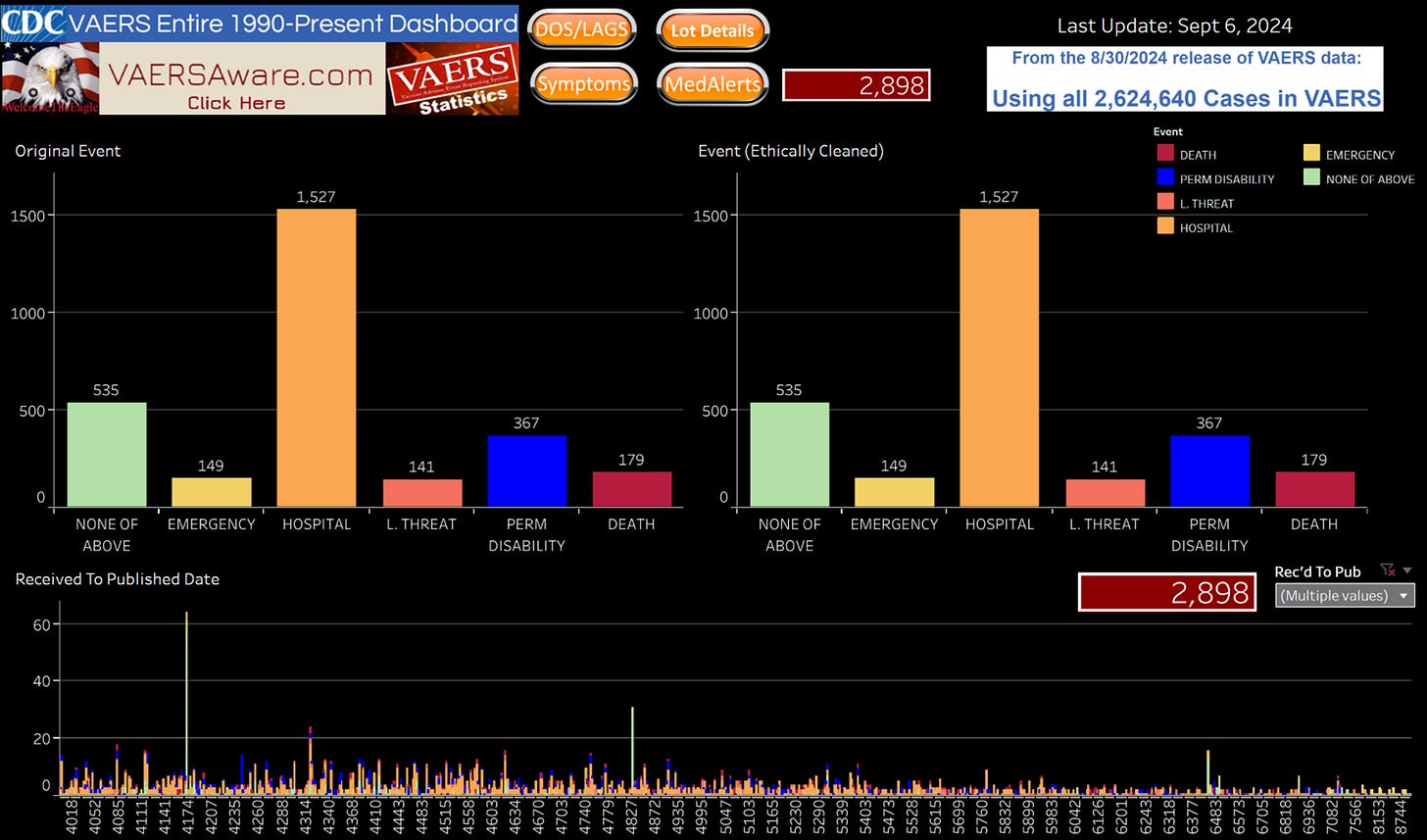Click the CDC logo in header

34,22
